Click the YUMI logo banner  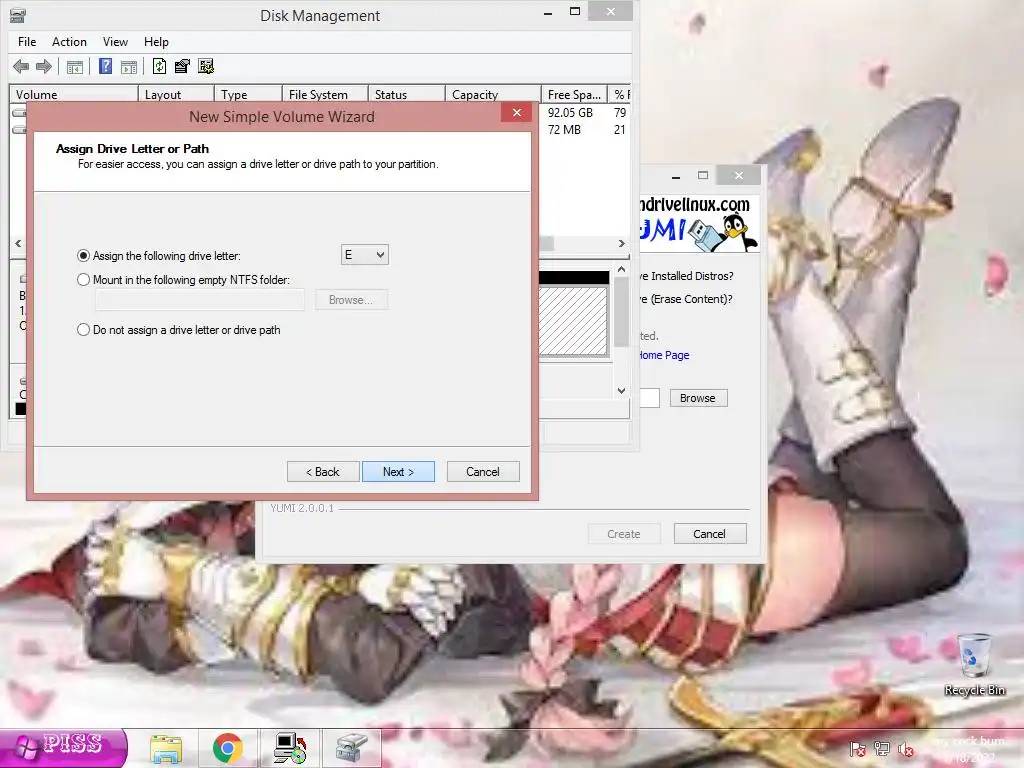coord(698,224)
